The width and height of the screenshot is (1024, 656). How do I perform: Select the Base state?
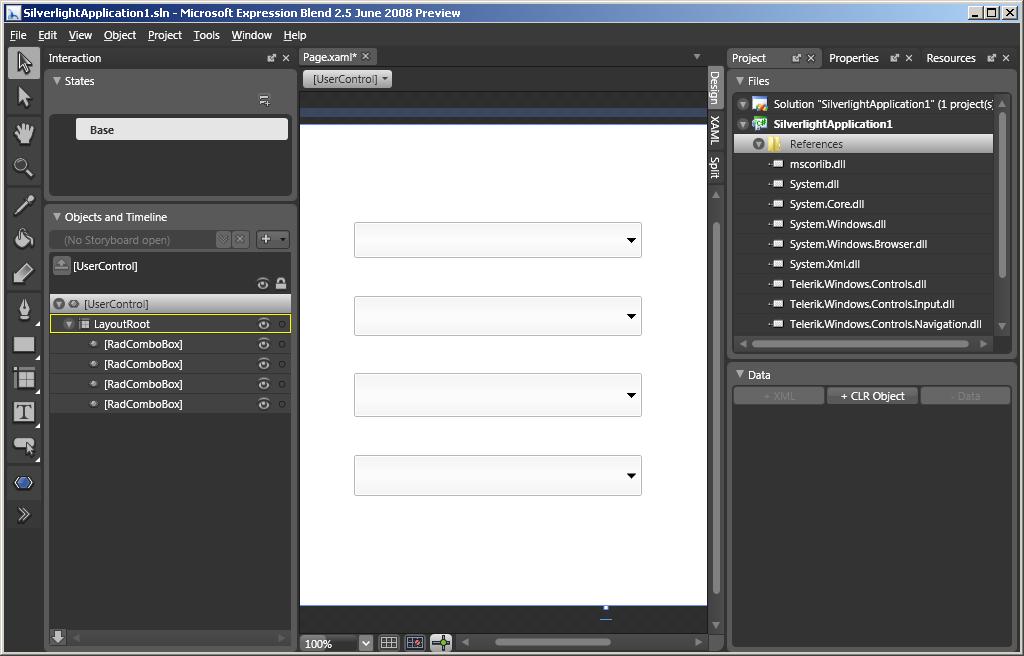pyautogui.click(x=182, y=129)
